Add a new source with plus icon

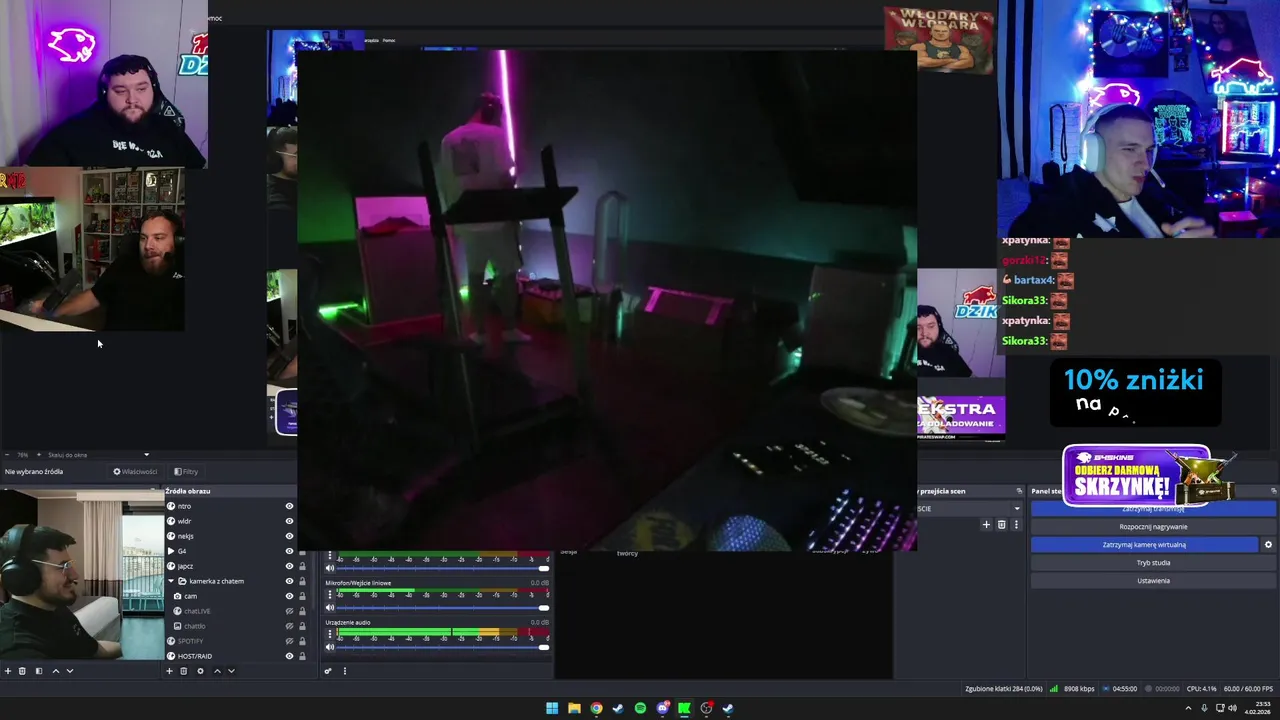[x=169, y=671]
